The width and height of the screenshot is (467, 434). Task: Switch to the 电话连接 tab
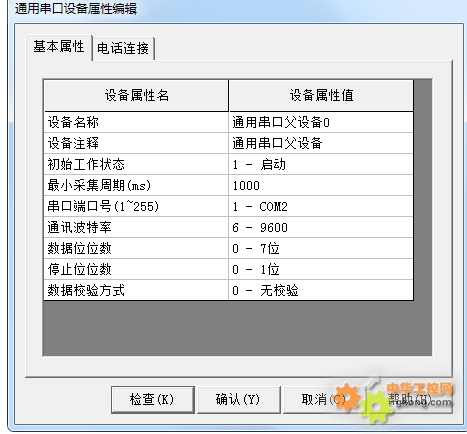[123, 49]
